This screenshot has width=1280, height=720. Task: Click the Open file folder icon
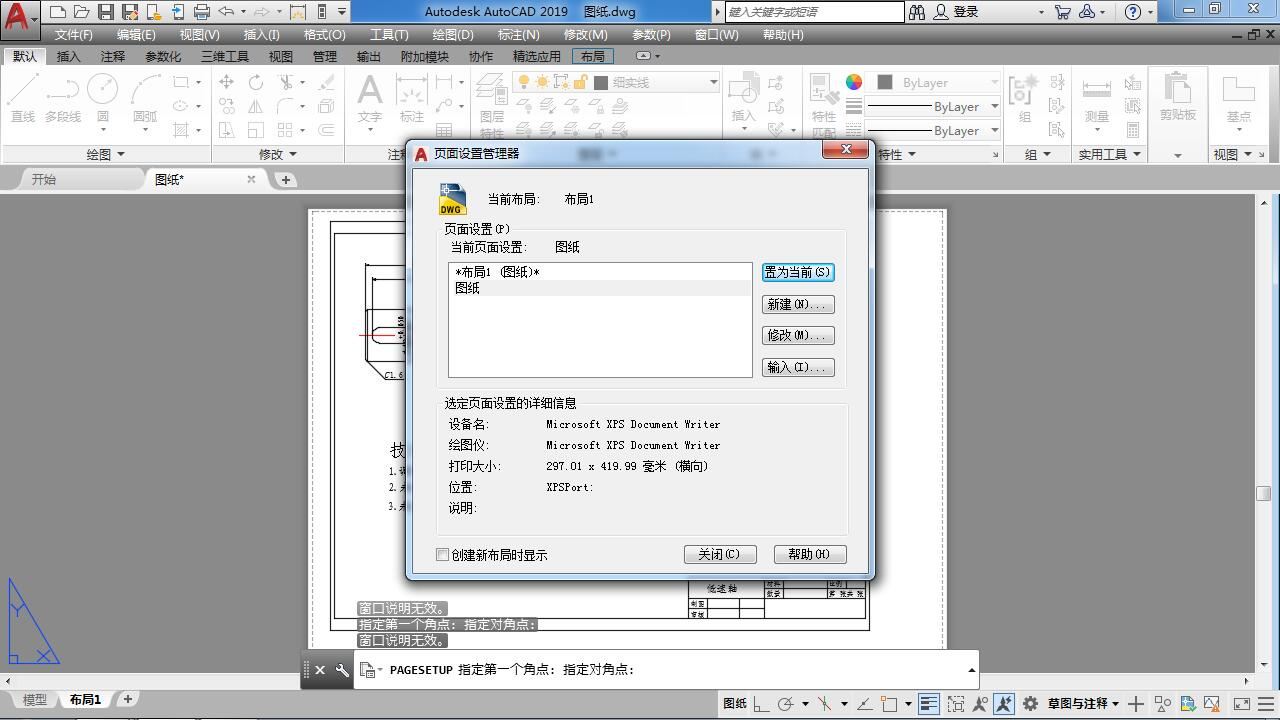click(x=81, y=12)
